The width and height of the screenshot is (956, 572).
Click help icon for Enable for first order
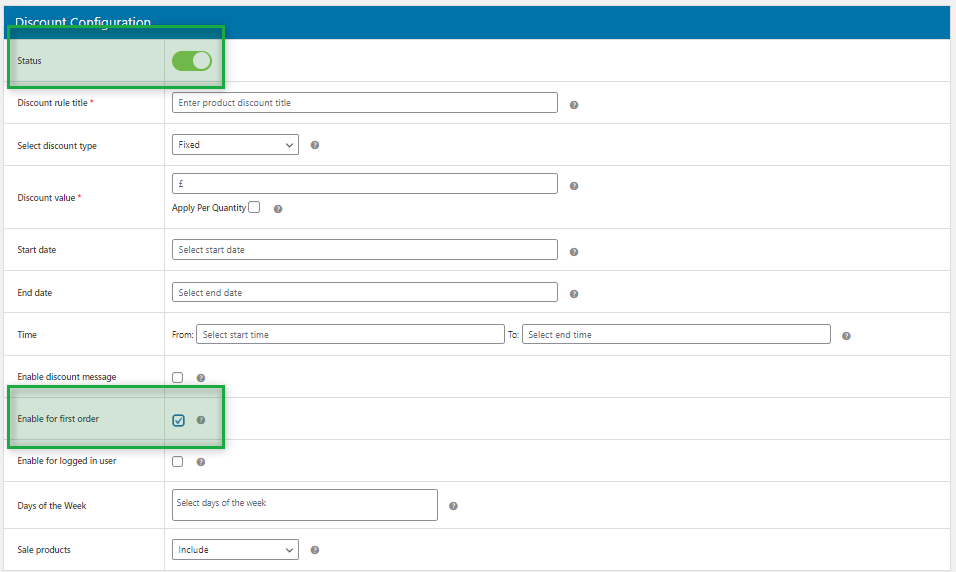201,420
